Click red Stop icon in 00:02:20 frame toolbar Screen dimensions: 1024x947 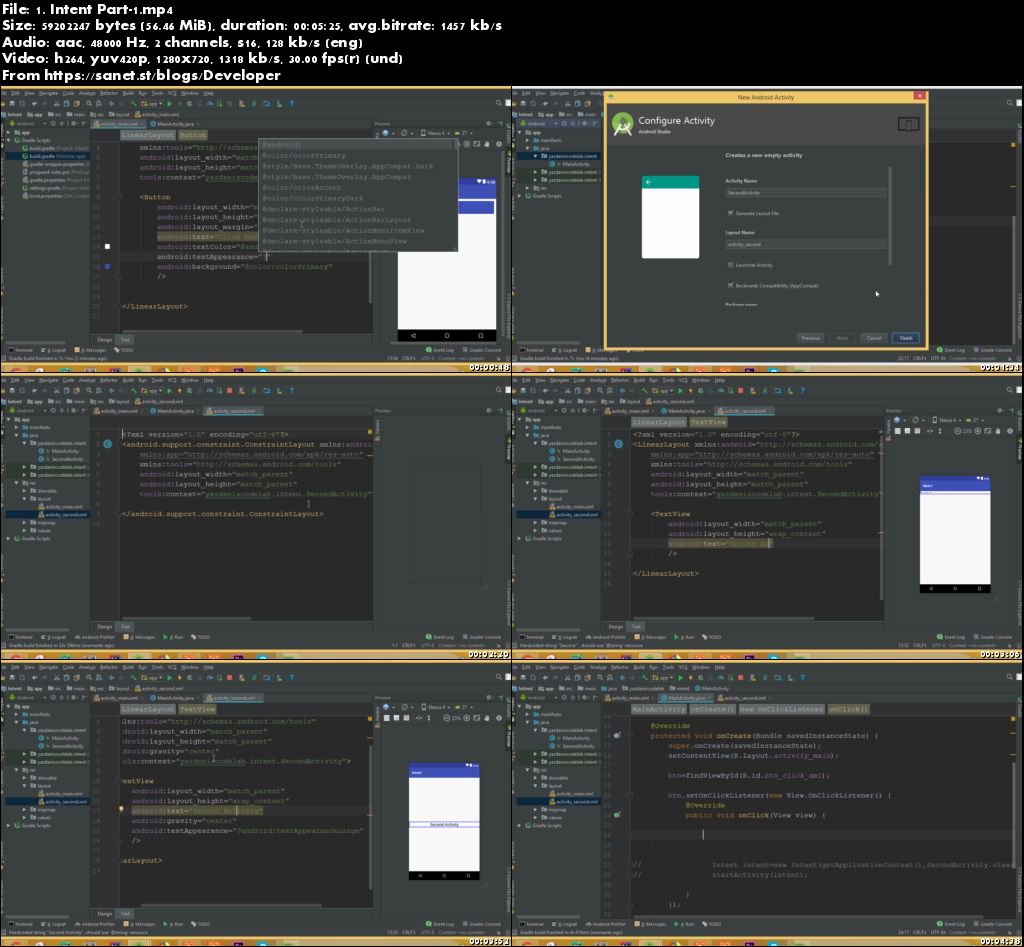pyautogui.click(x=230, y=391)
